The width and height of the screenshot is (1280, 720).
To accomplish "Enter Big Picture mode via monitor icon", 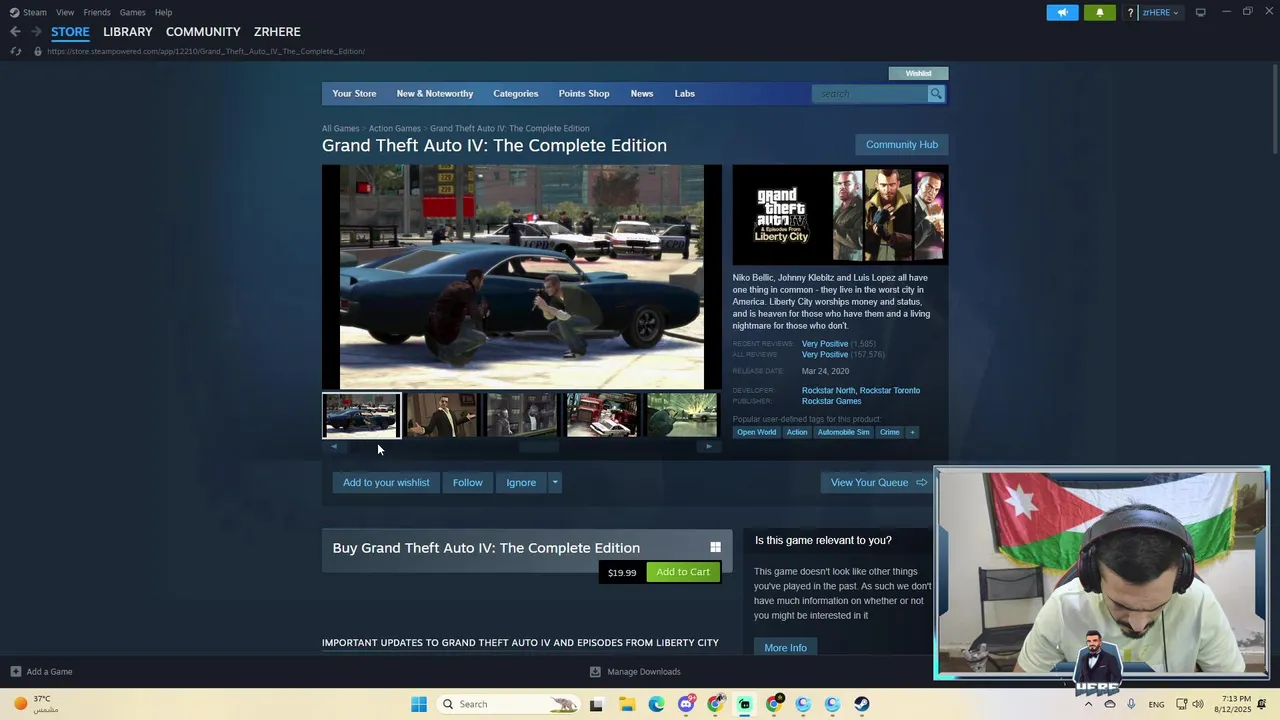I will (x=1200, y=12).
